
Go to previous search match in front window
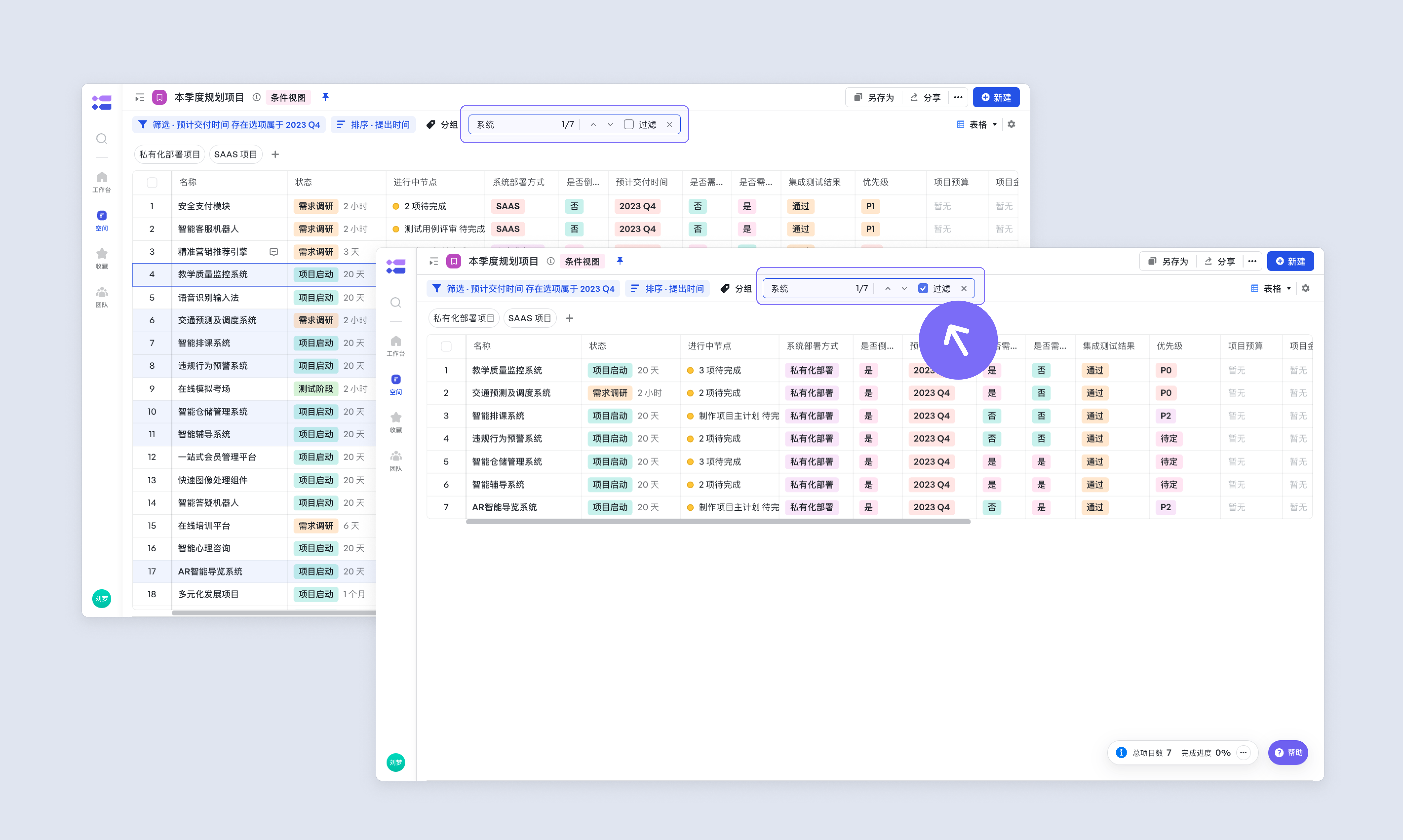(888, 288)
